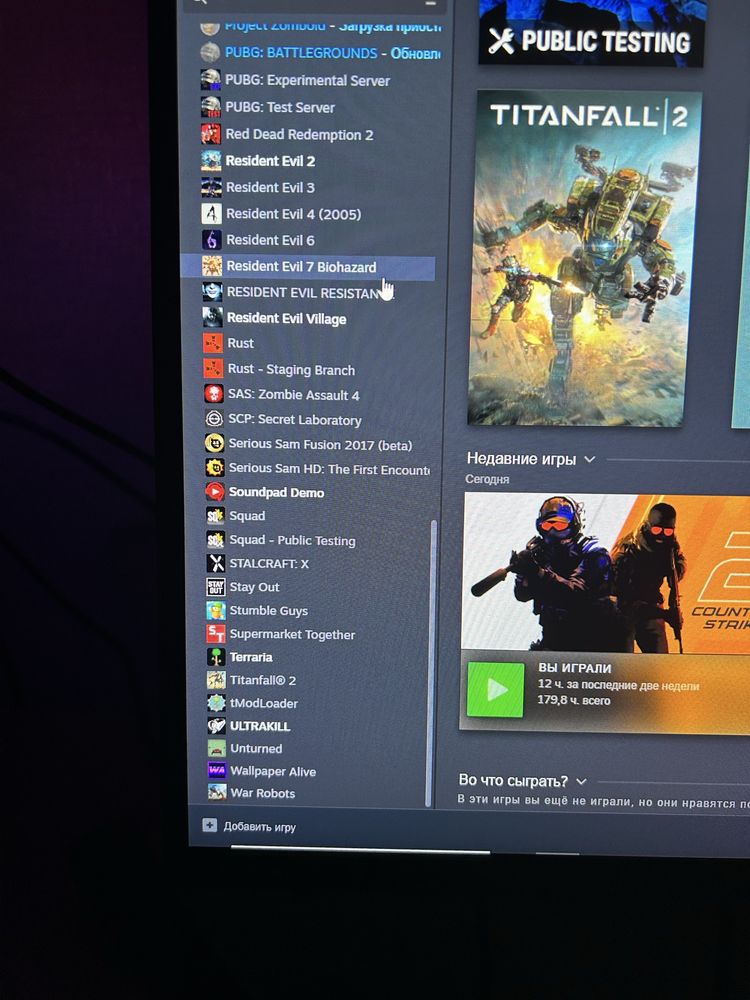This screenshot has width=750, height=1000.
Task: Click the PUBG: Test Server game icon
Action: point(211,107)
